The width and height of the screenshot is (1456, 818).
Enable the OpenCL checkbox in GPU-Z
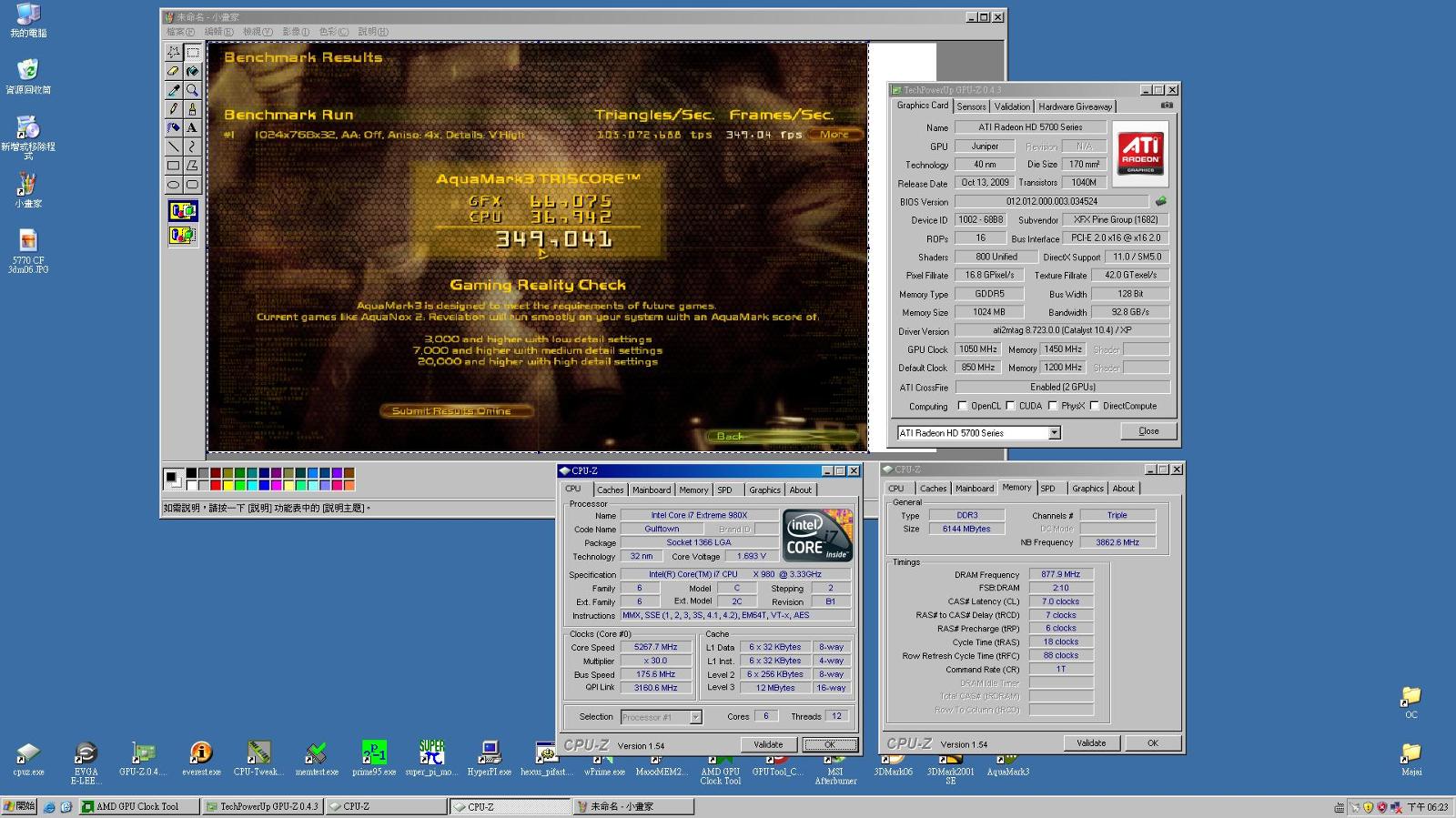[962, 406]
